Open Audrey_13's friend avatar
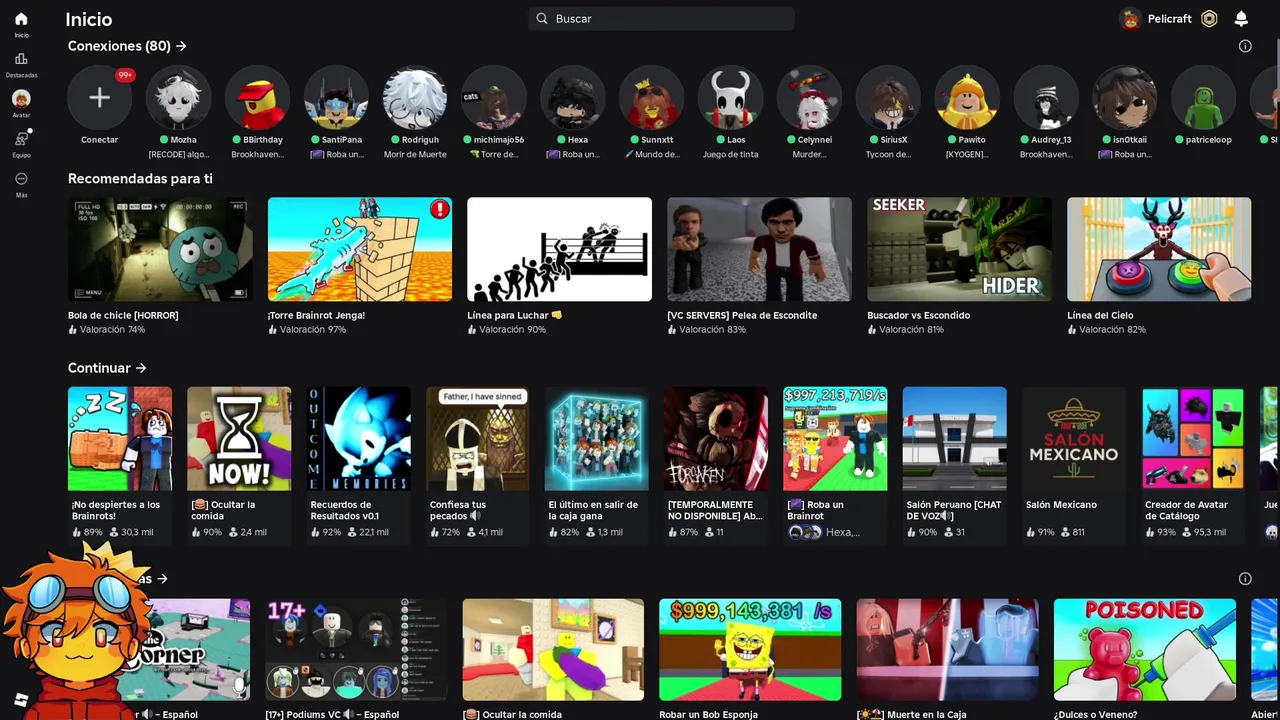 pyautogui.click(x=1046, y=97)
